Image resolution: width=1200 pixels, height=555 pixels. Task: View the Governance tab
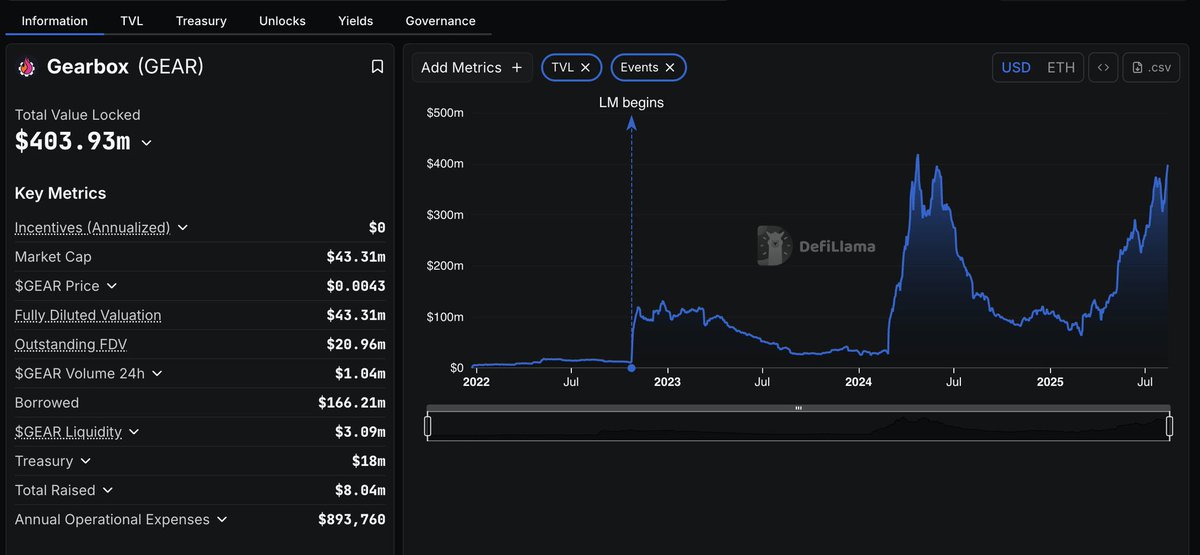coord(441,20)
